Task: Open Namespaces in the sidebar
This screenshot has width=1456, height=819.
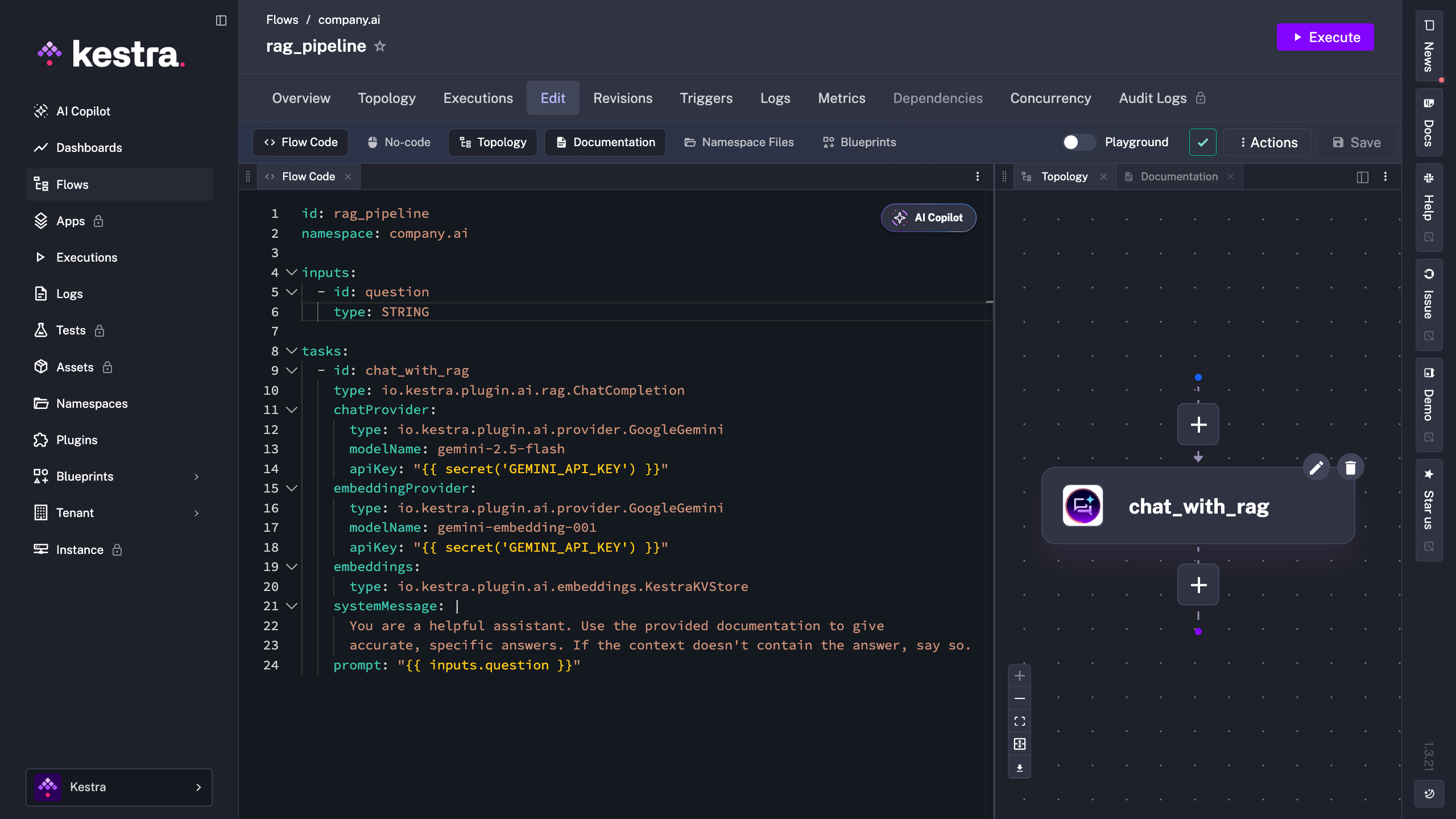Action: click(119, 403)
